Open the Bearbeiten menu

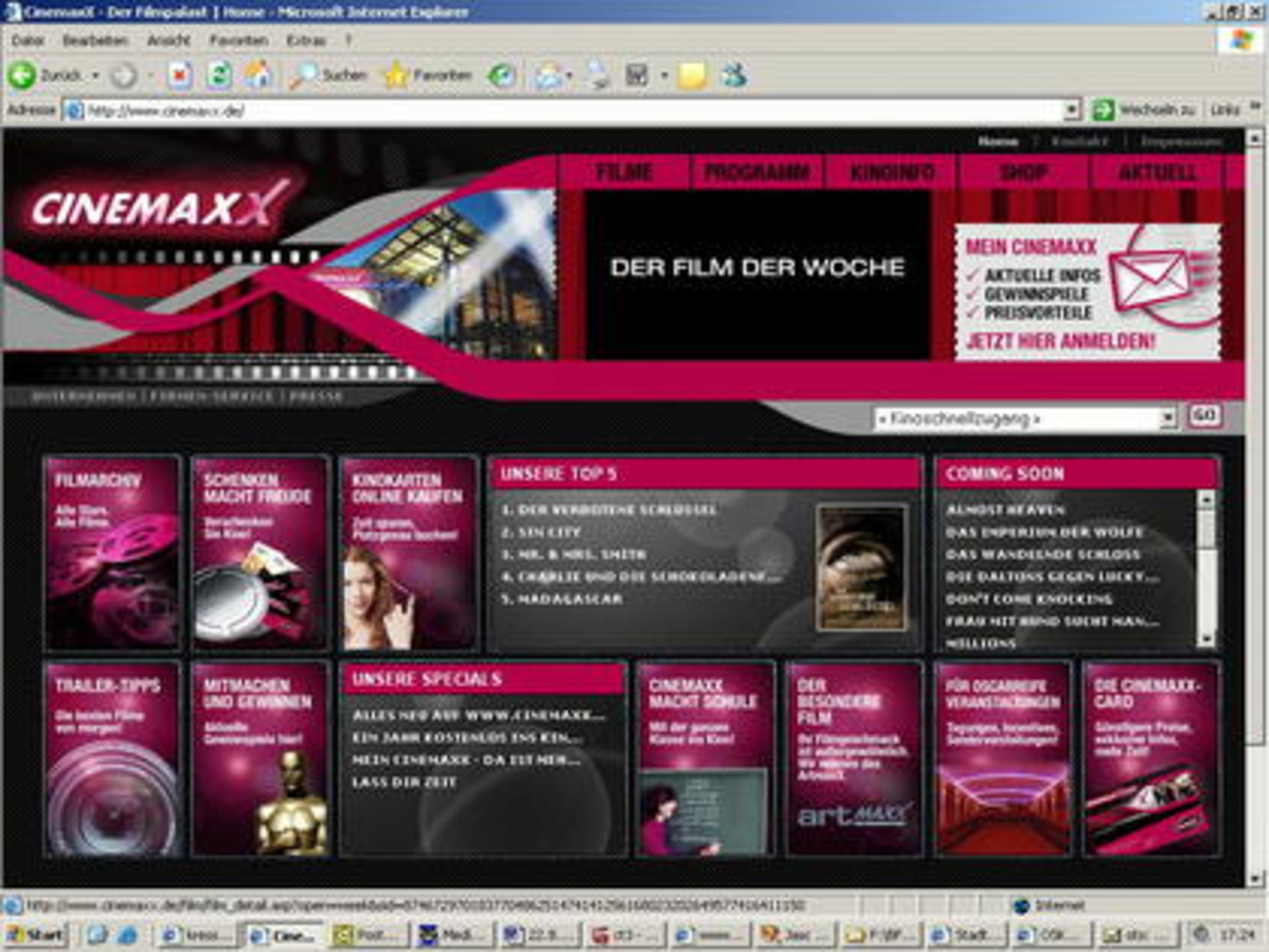(x=95, y=41)
